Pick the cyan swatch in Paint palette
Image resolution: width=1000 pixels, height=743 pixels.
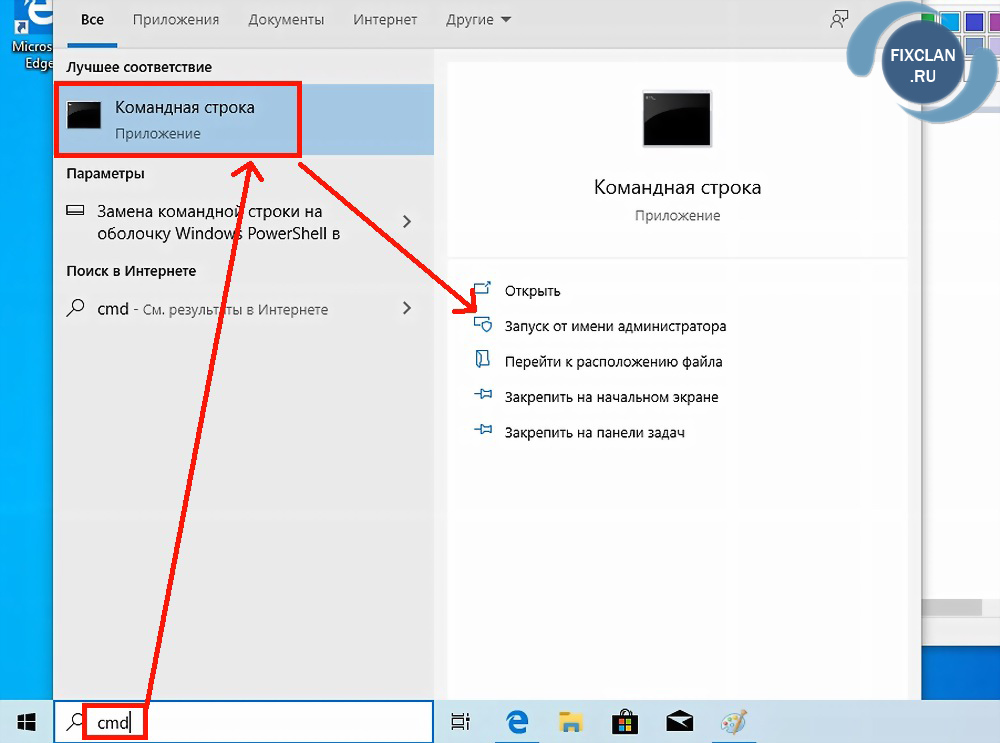(949, 21)
